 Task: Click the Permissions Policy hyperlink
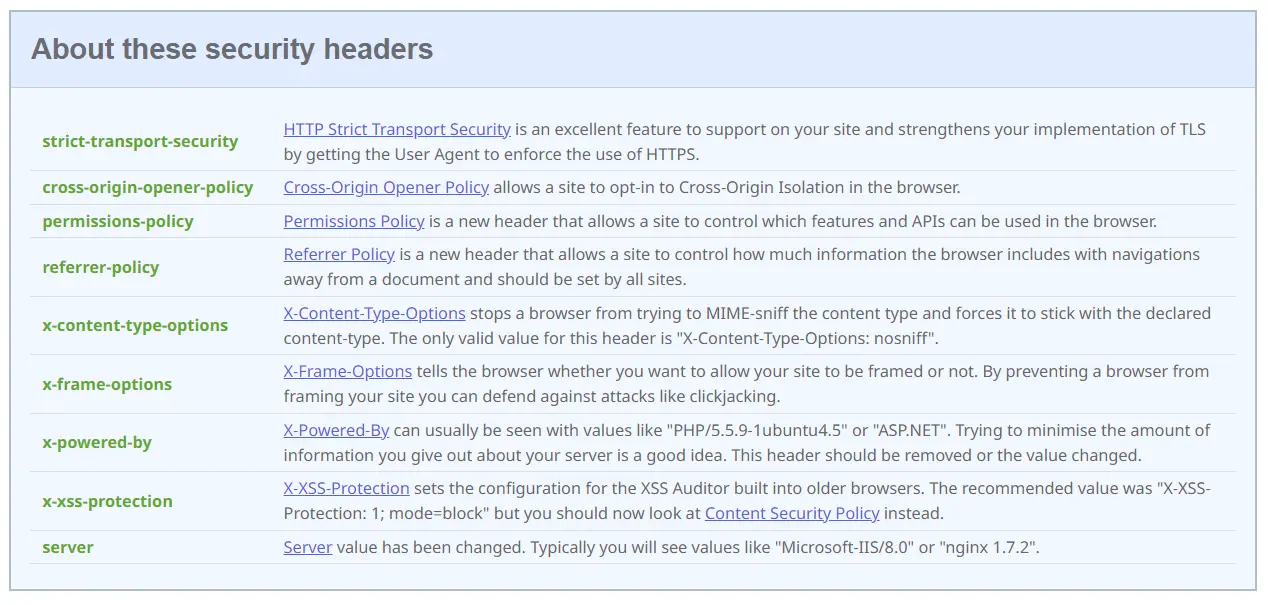coord(354,221)
